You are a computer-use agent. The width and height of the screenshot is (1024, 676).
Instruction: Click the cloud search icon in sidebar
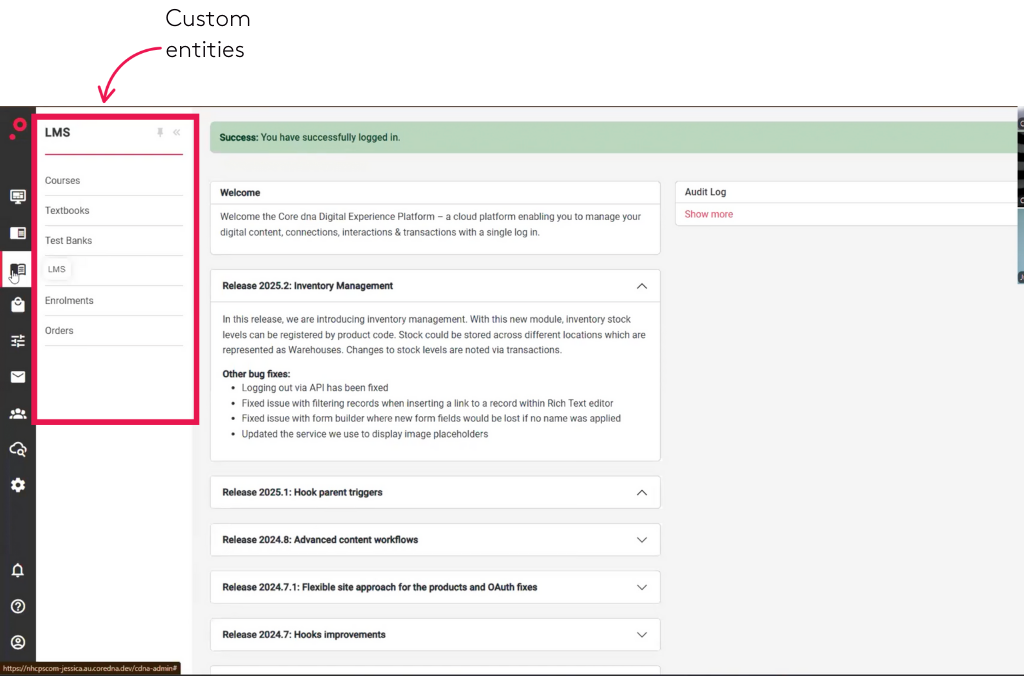coord(17,448)
